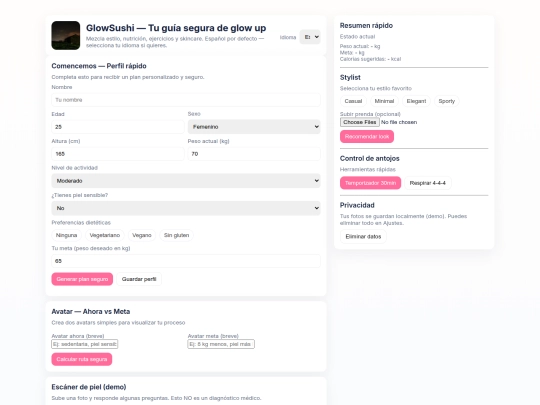This screenshot has width=540, height=405.
Task: Focus the Nombre text field
Action: (x=186, y=100)
